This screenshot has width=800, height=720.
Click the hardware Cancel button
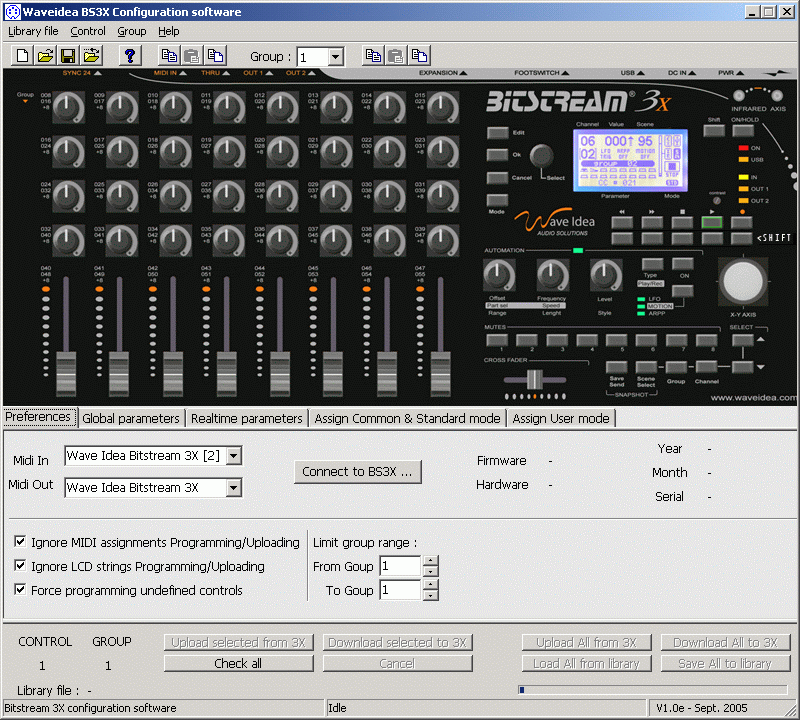pyautogui.click(x=497, y=178)
